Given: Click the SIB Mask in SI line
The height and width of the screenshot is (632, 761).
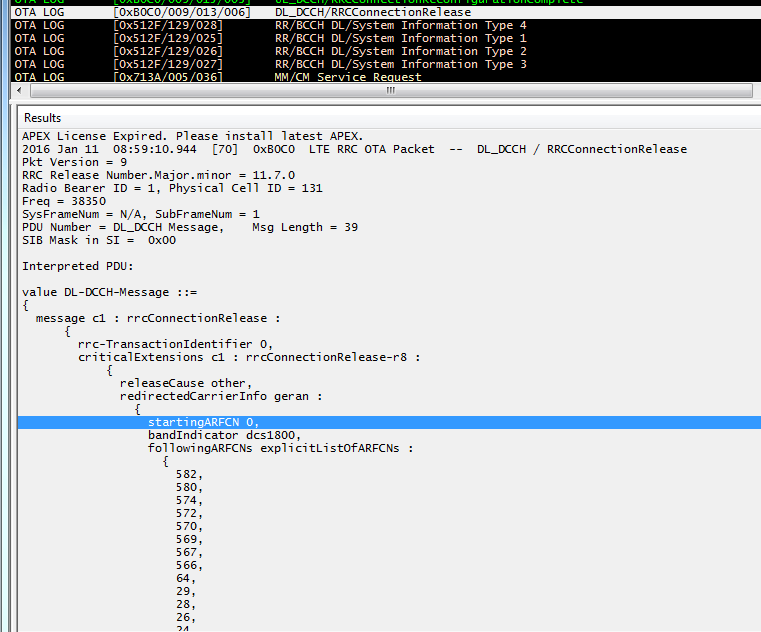Looking at the screenshot, I should pyautogui.click(x=99, y=240).
